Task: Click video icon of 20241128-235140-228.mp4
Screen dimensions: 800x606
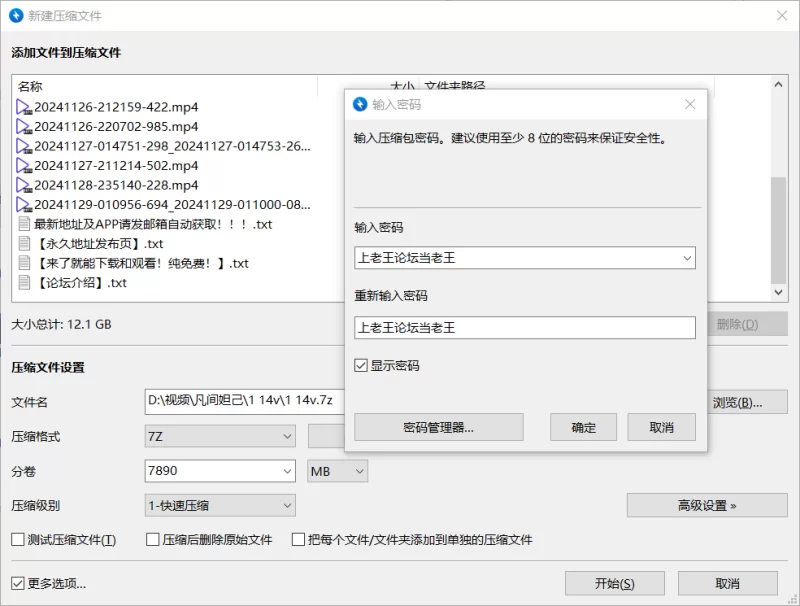Action: coord(24,185)
